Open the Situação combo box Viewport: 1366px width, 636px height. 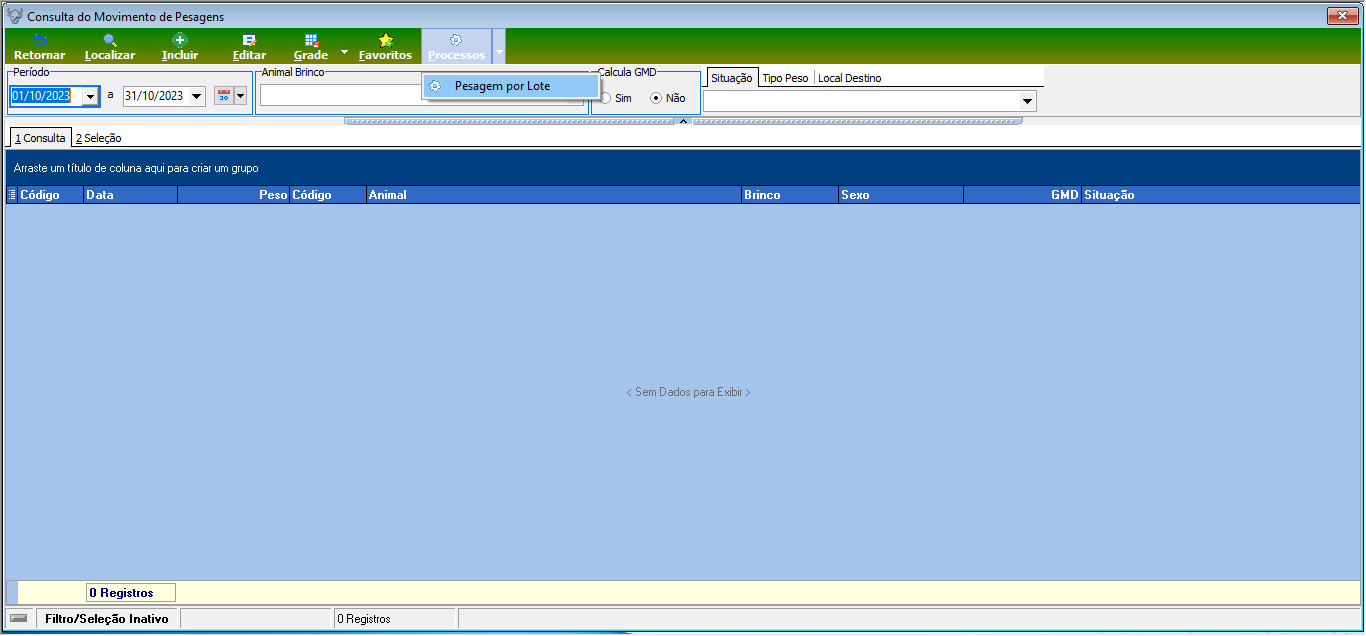[869, 101]
